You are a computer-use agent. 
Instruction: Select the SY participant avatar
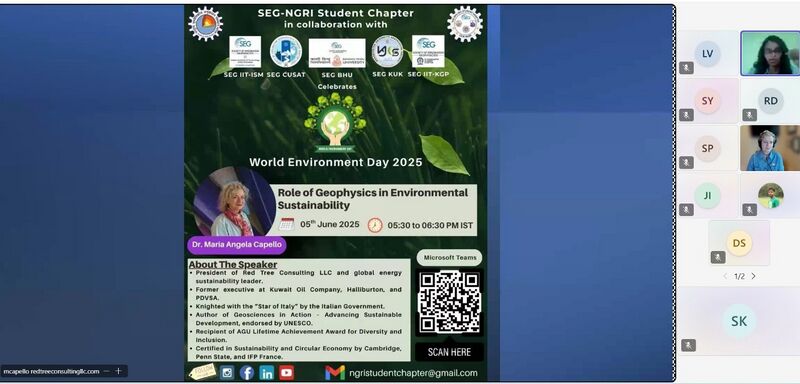[707, 101]
